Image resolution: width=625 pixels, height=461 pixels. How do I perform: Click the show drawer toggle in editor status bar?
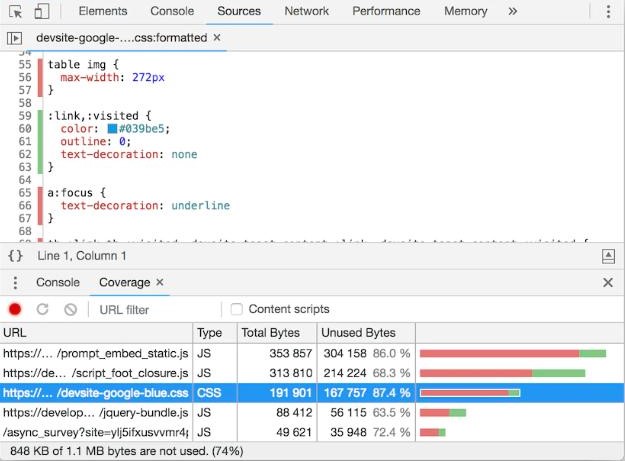tap(608, 256)
